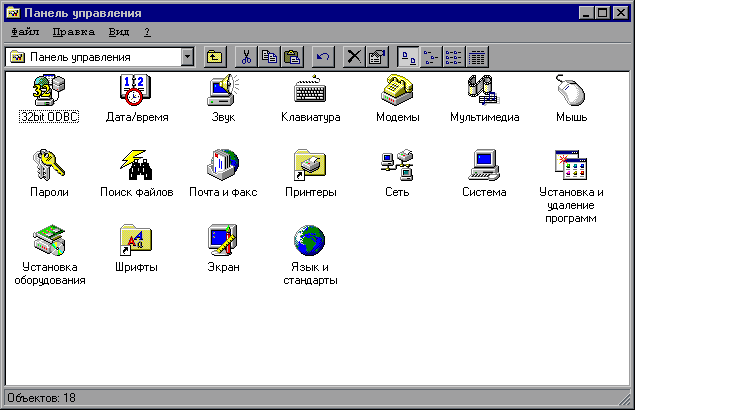Open the Файл menu
The height and width of the screenshot is (416, 731).
coord(25,32)
